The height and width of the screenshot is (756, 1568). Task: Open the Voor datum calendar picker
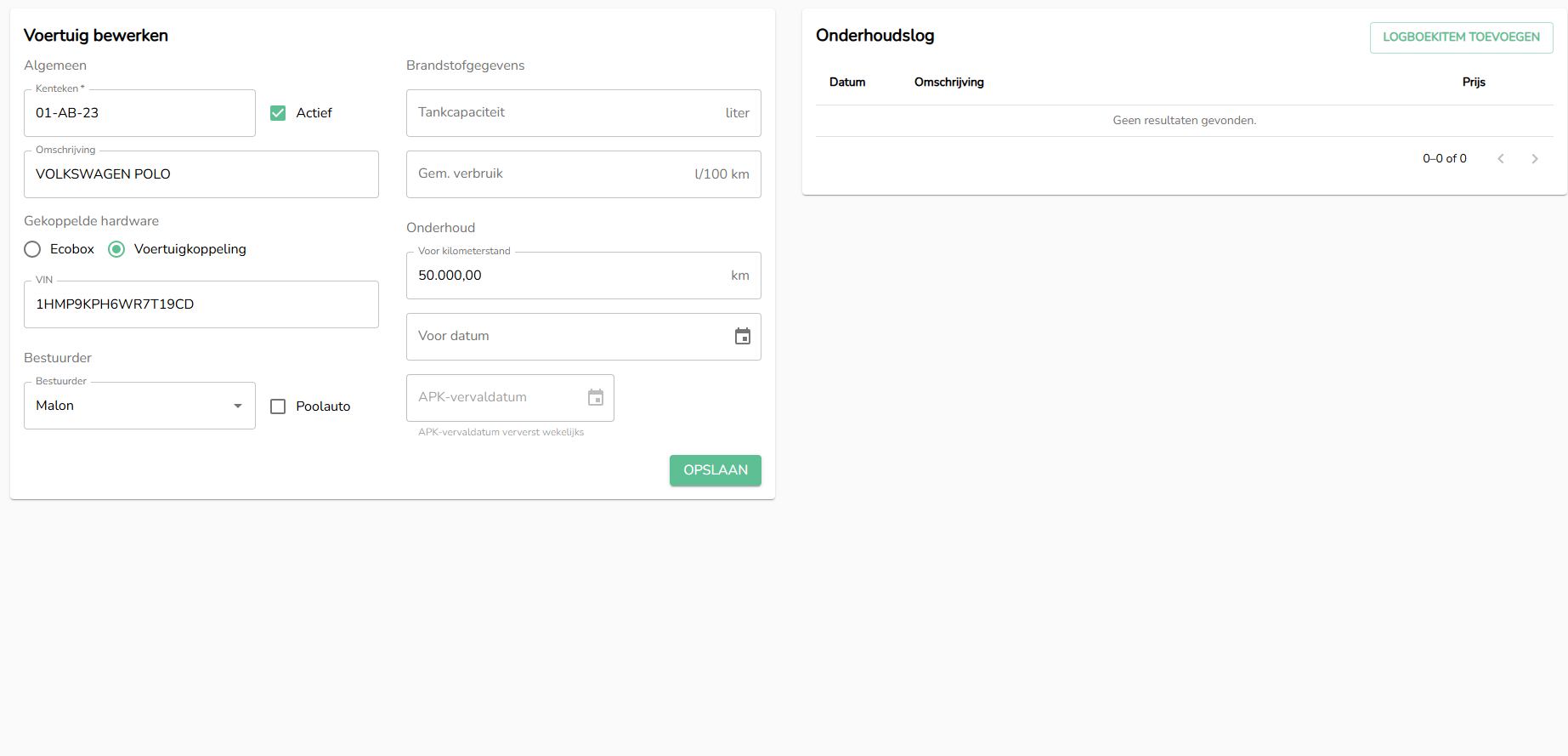pyautogui.click(x=742, y=337)
